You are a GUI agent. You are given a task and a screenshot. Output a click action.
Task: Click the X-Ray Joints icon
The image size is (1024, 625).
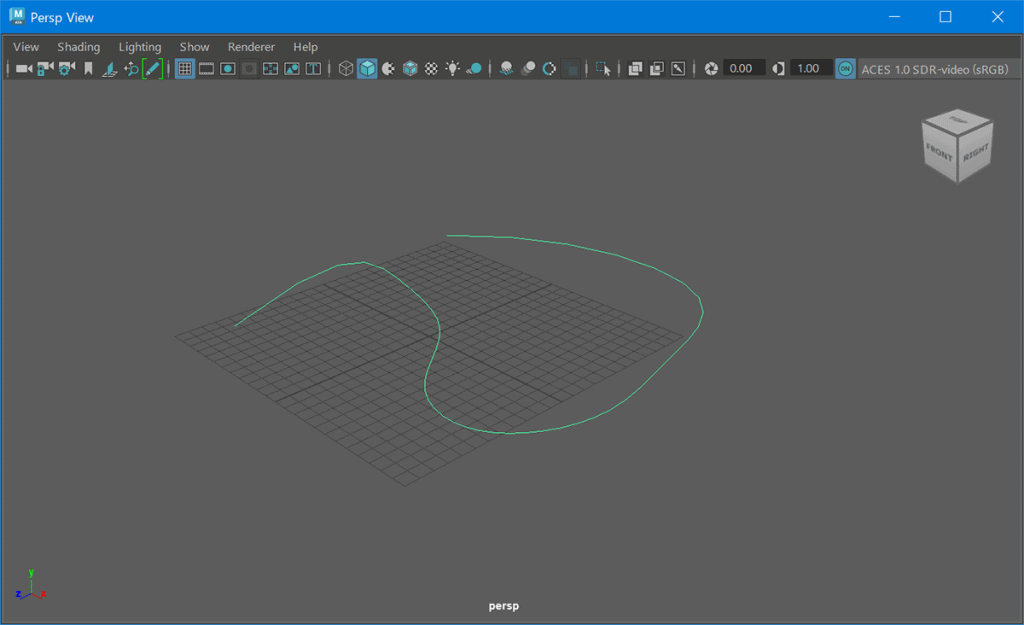point(678,69)
